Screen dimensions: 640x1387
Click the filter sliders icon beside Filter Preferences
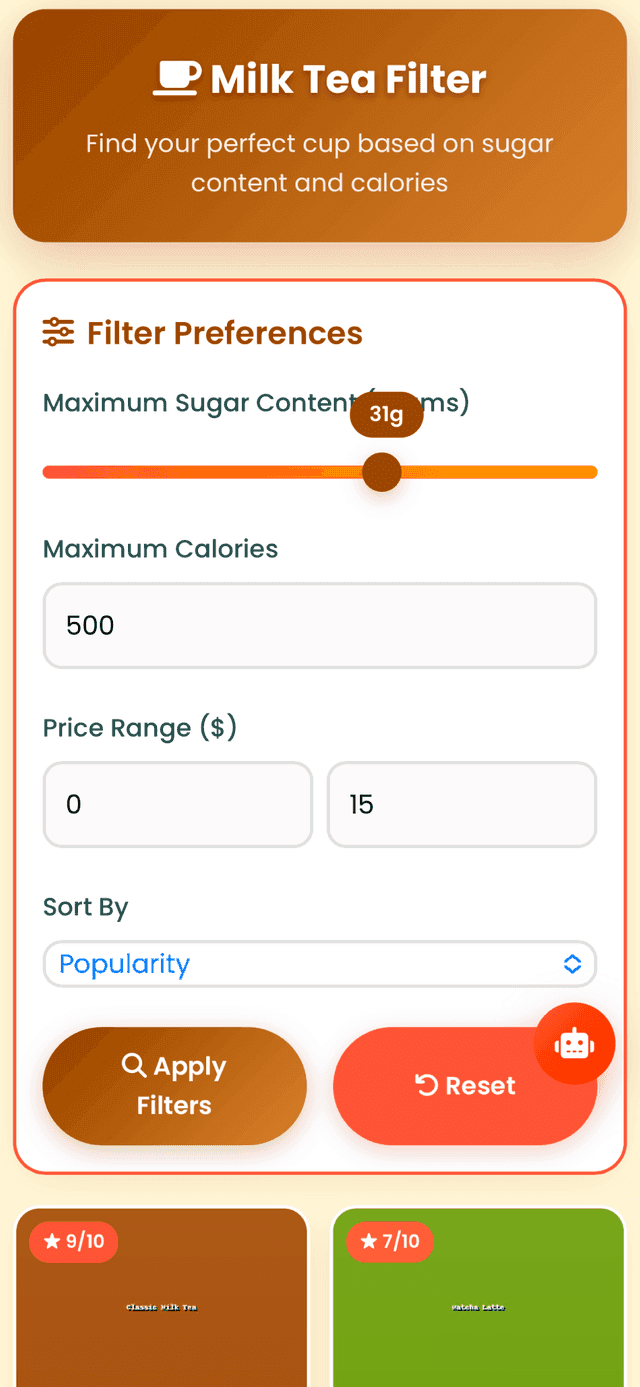tap(58, 333)
